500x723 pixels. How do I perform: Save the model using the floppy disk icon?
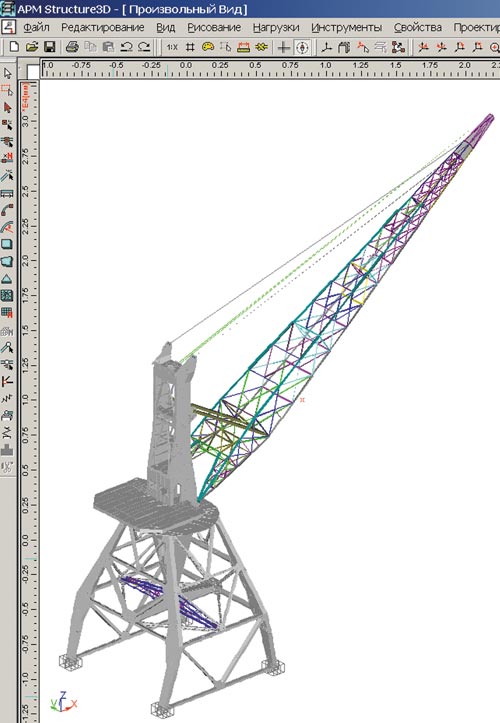pyautogui.click(x=49, y=47)
